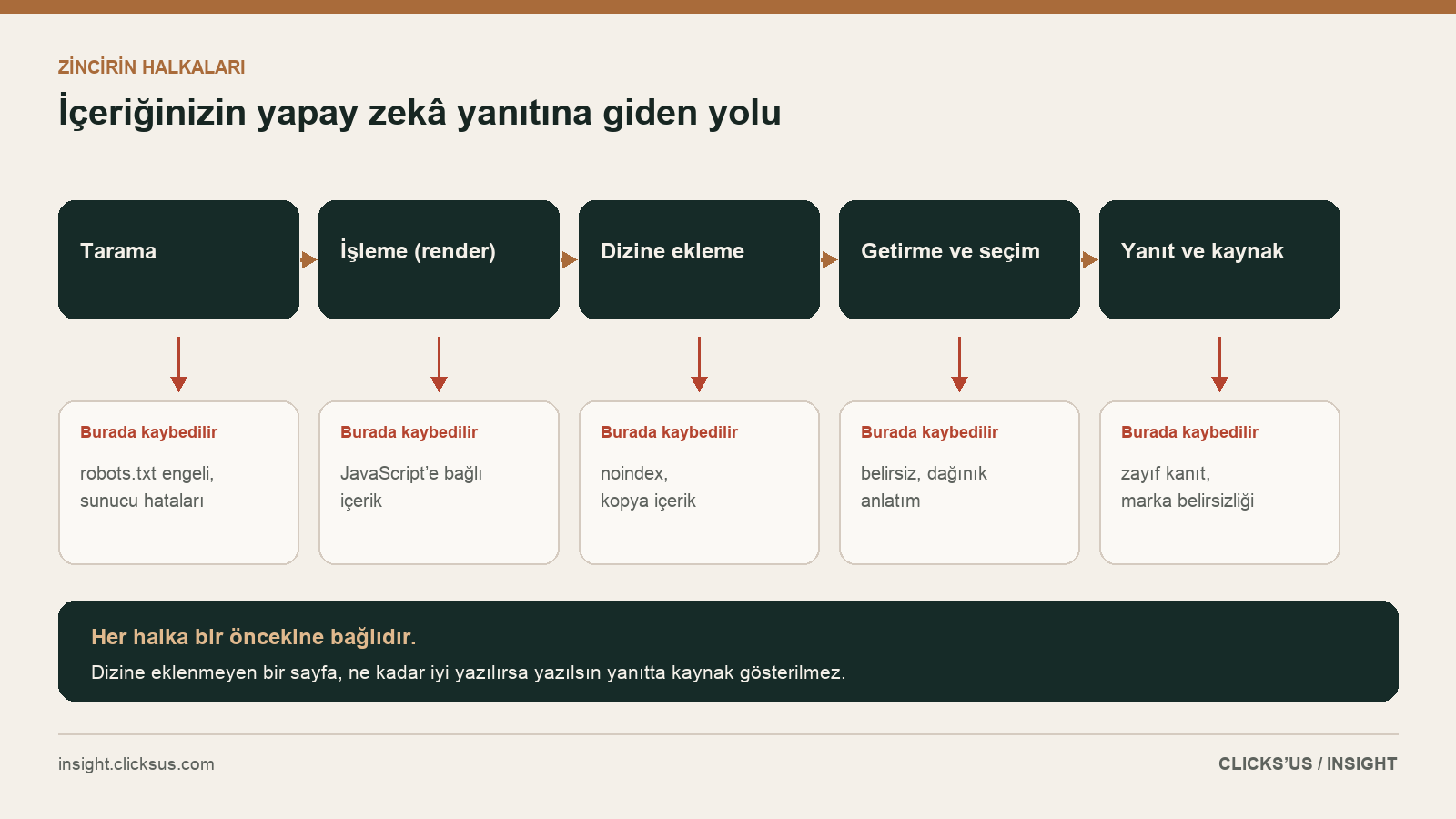This screenshot has height=819, width=1456.
Task: Click 'Burada kaybedilir' above zayıf kanıt text
Action: click(1189, 432)
